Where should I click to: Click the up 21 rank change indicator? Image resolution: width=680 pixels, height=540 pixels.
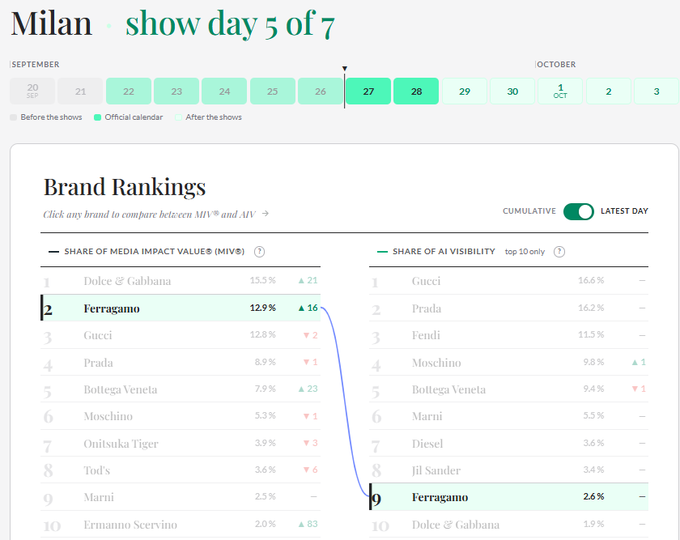[308, 280]
